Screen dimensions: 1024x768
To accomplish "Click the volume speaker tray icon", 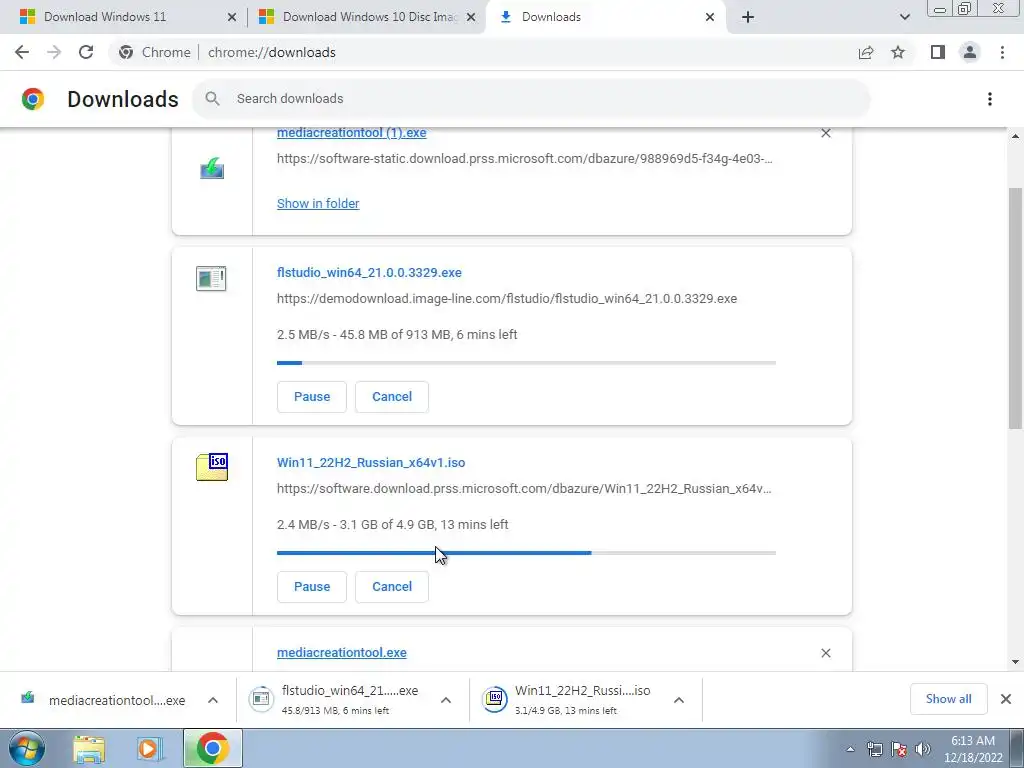I will pyautogui.click(x=923, y=749).
